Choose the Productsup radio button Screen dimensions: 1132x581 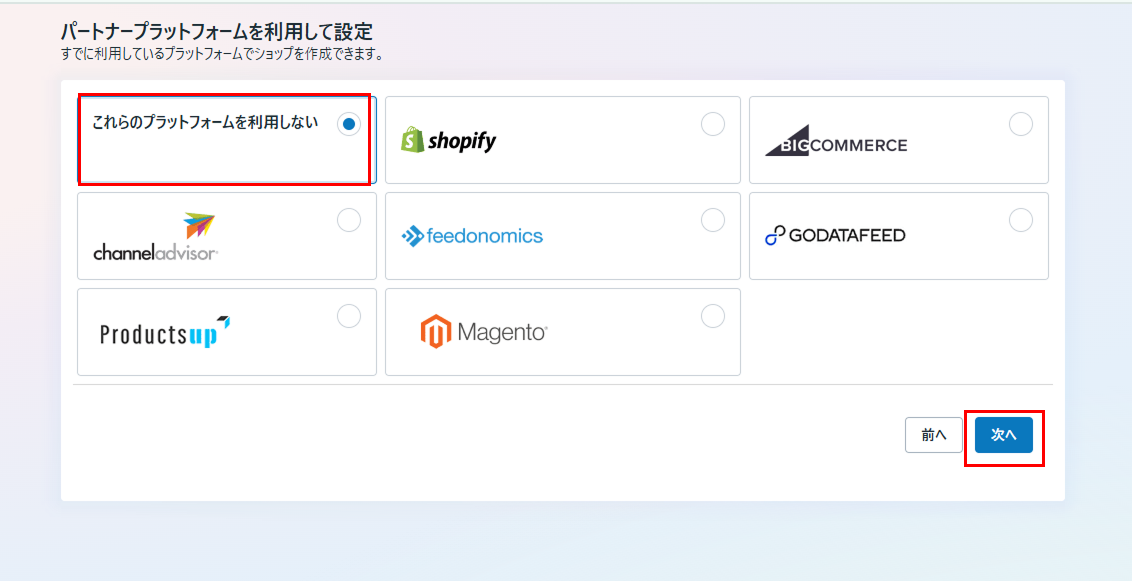(x=348, y=316)
